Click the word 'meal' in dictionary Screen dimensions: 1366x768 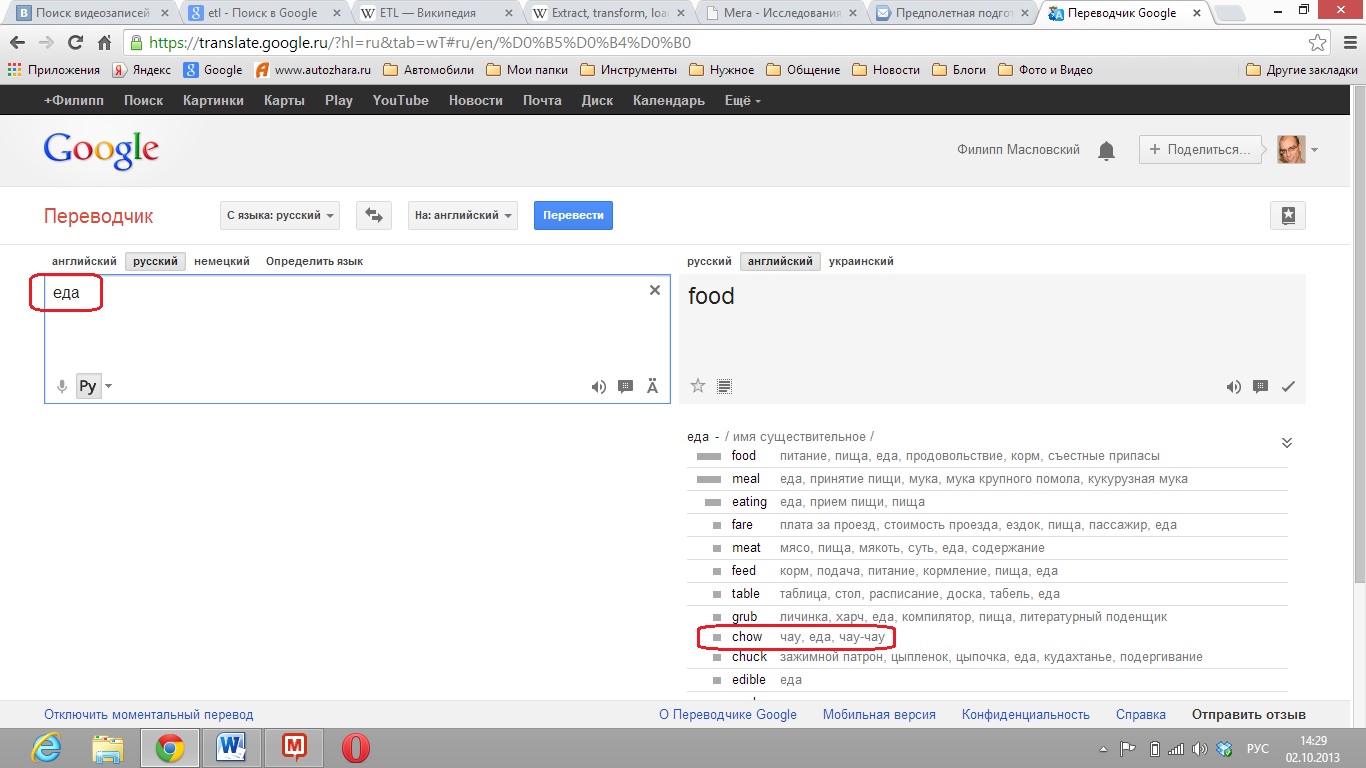[x=746, y=479]
